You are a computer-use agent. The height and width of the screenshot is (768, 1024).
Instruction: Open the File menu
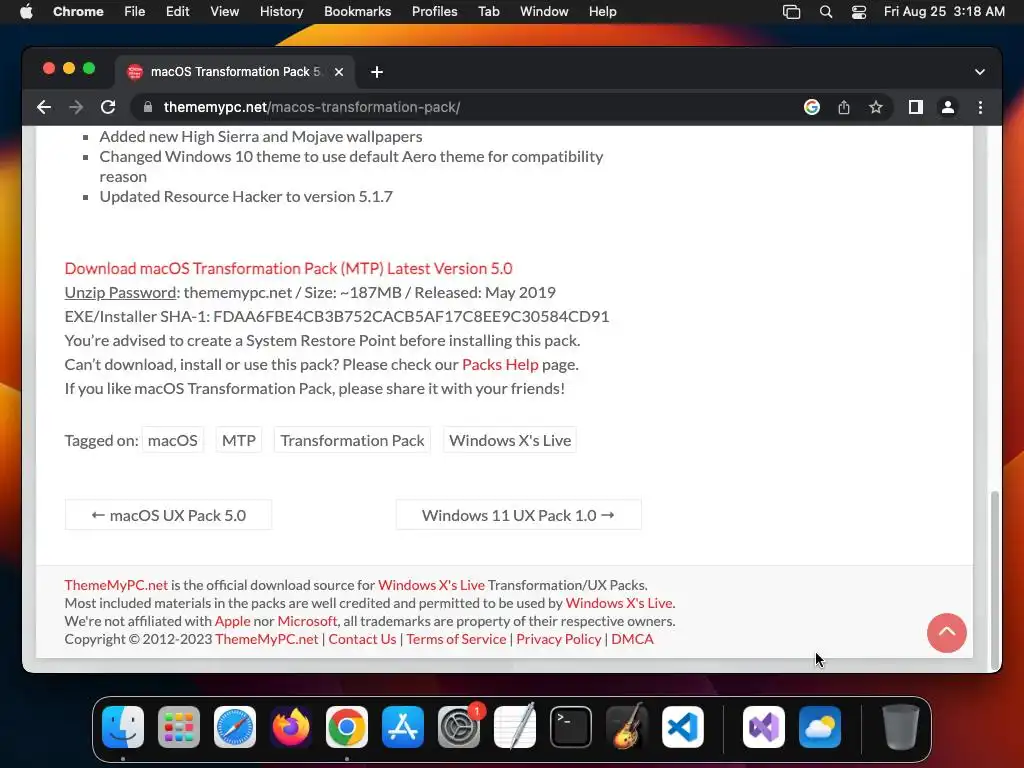[x=135, y=12]
